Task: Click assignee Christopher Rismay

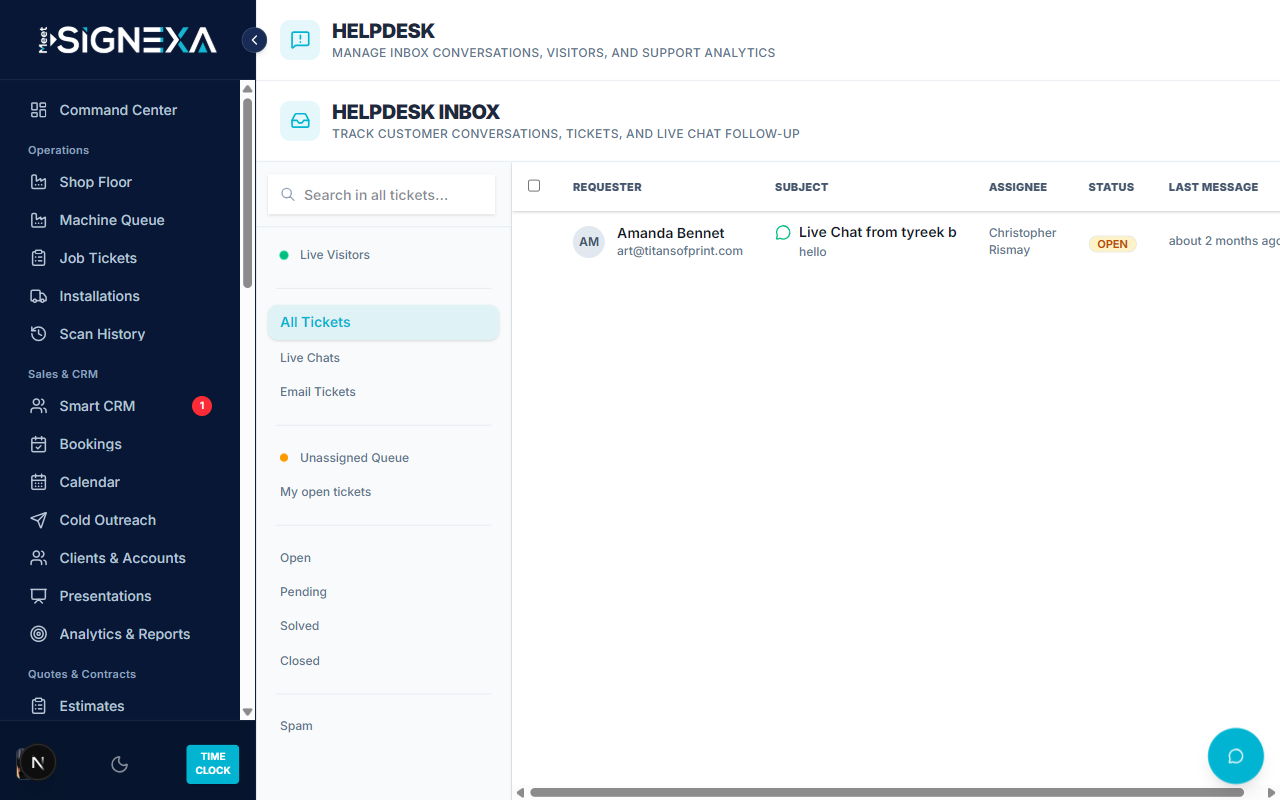Action: (x=1022, y=241)
